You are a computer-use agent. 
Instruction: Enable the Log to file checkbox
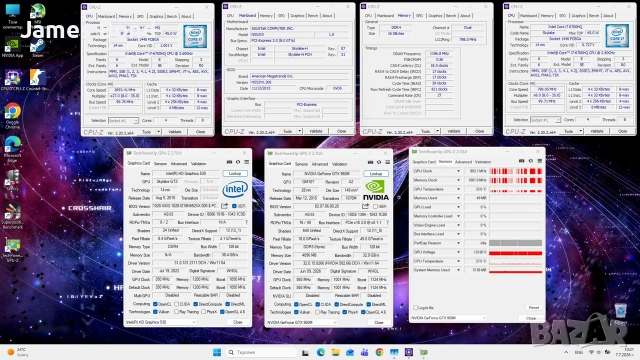click(x=415, y=308)
